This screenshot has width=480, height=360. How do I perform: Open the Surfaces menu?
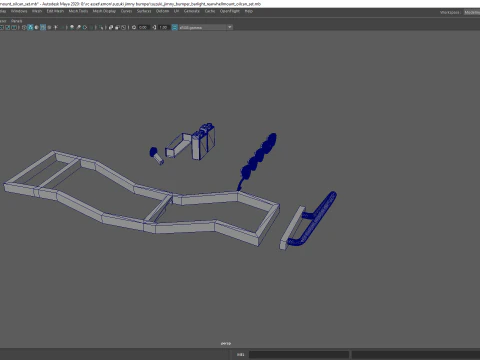(x=144, y=11)
